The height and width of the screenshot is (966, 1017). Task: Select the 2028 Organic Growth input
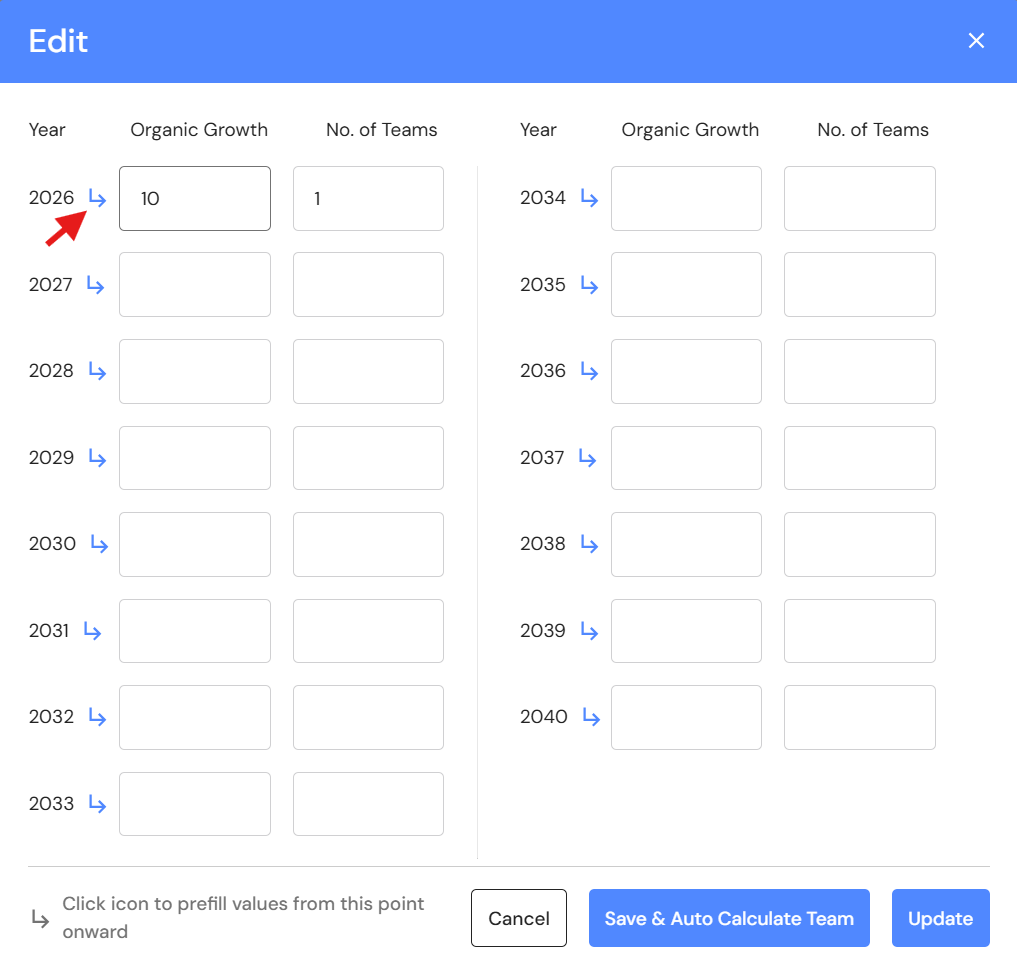coord(195,371)
